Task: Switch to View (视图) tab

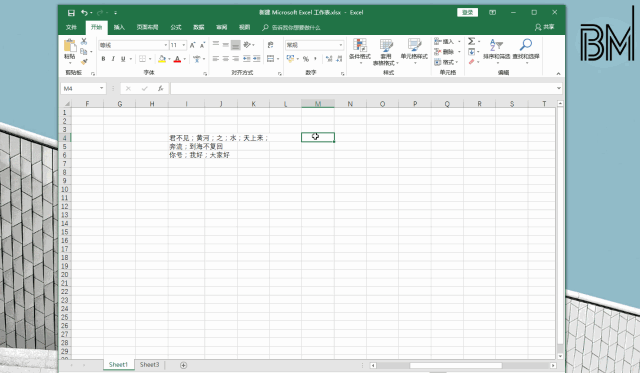Action: click(x=244, y=27)
